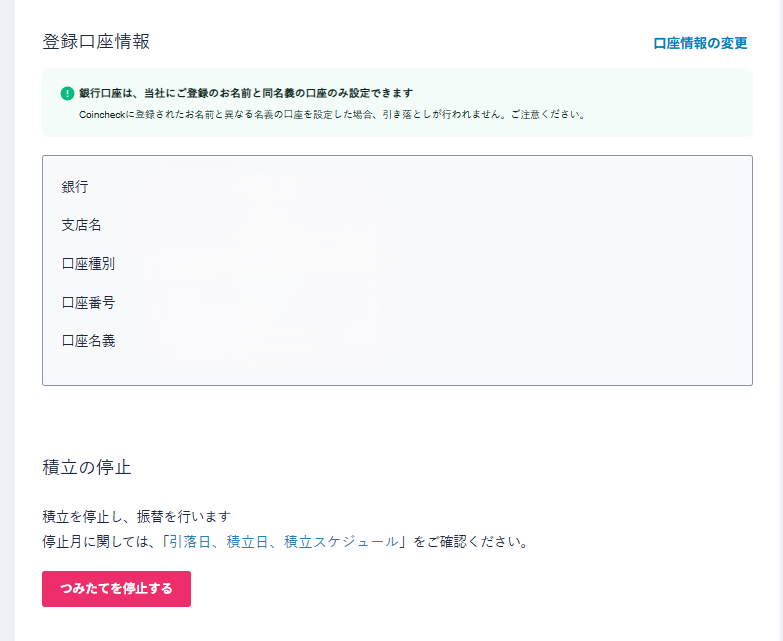This screenshot has width=783, height=641.
Task: Open the 引落日、積立日、積立スケジュール link
Action: click(284, 542)
